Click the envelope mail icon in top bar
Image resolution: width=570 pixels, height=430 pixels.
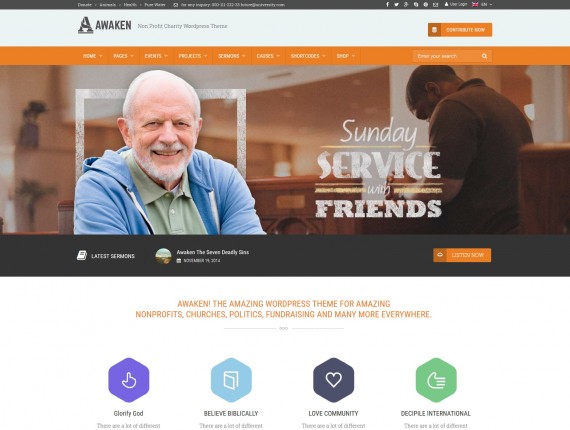pyautogui.click(x=435, y=5)
